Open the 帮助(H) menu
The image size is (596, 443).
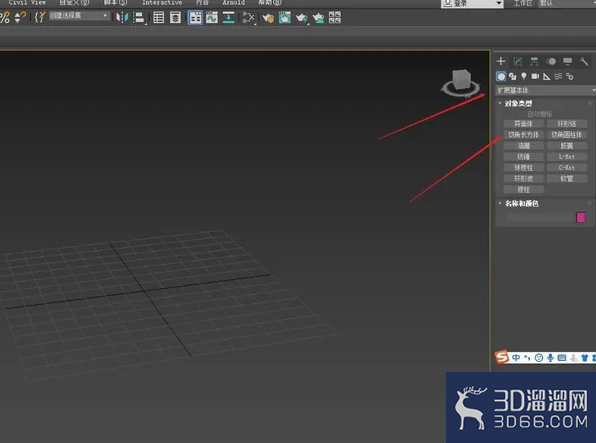[x=270, y=2]
